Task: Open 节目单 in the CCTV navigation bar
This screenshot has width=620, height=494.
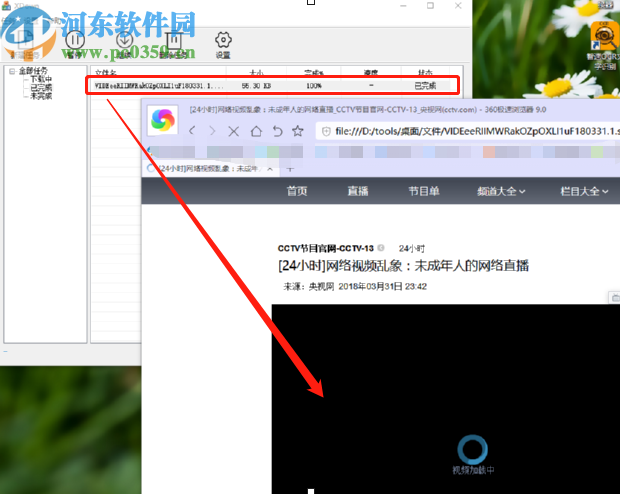Action: click(424, 191)
